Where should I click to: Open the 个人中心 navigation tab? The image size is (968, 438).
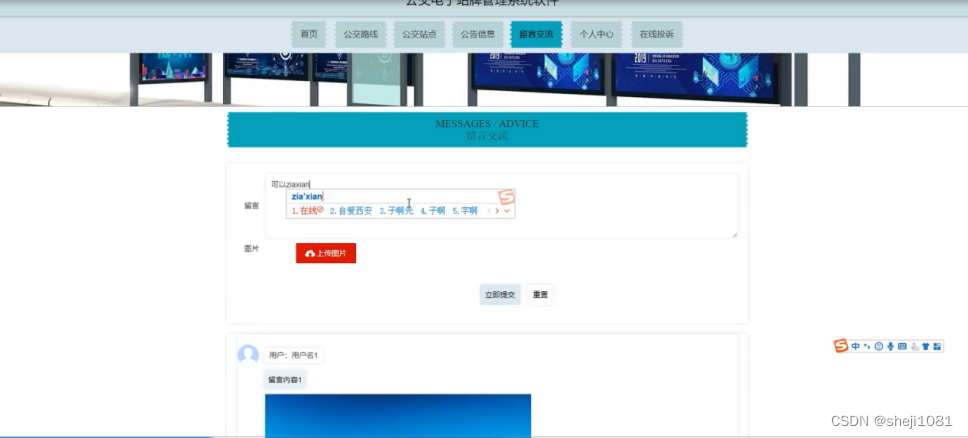click(x=596, y=35)
